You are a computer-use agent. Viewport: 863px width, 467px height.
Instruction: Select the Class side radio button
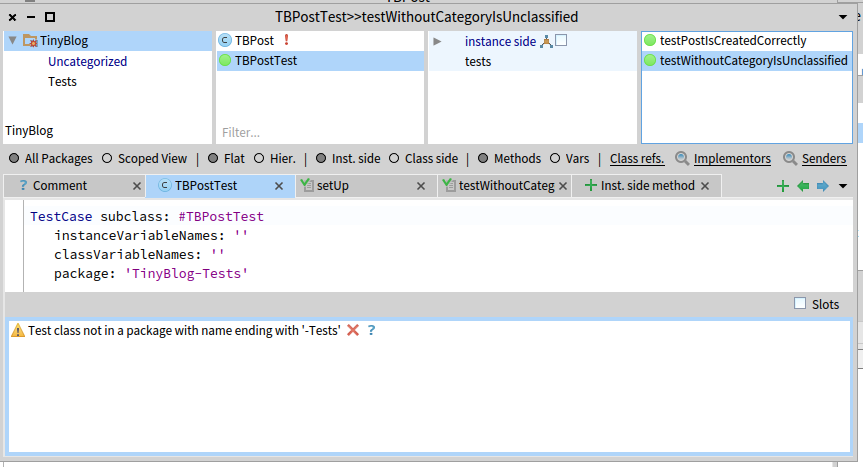pos(394,158)
